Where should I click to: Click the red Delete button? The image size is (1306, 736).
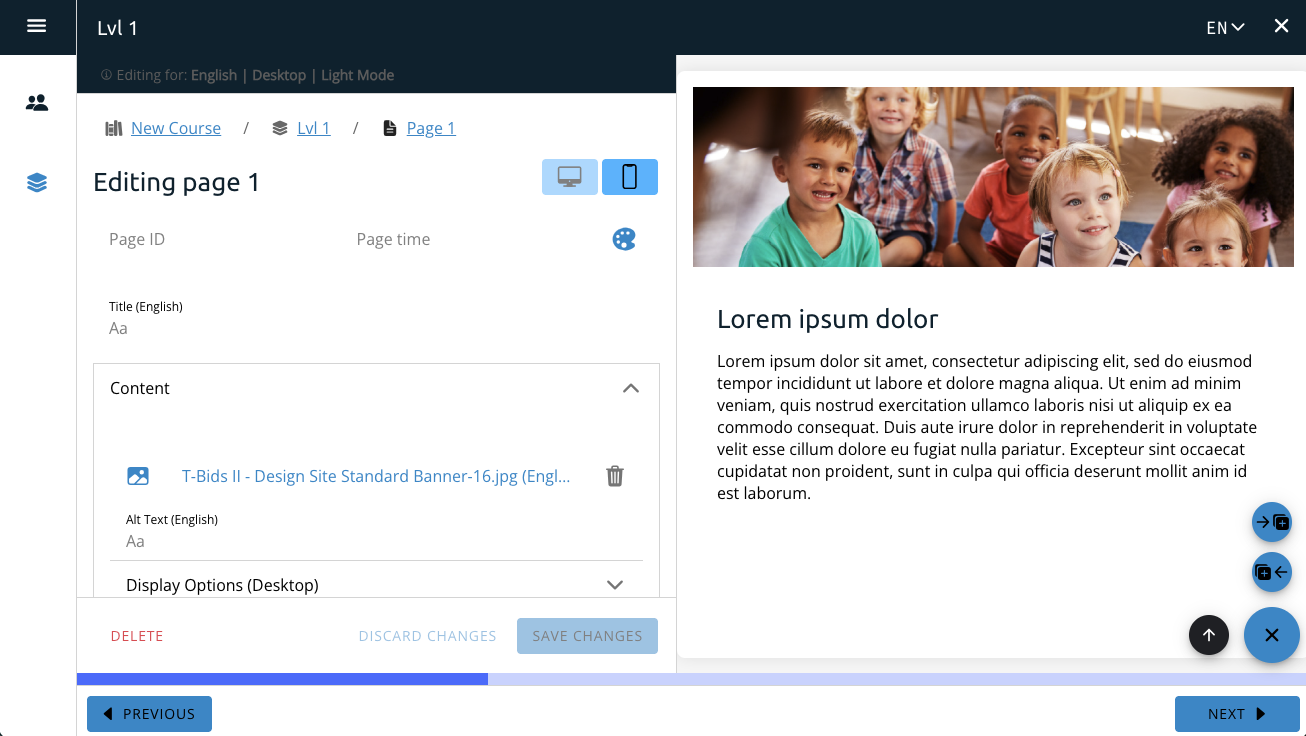pyautogui.click(x=137, y=636)
